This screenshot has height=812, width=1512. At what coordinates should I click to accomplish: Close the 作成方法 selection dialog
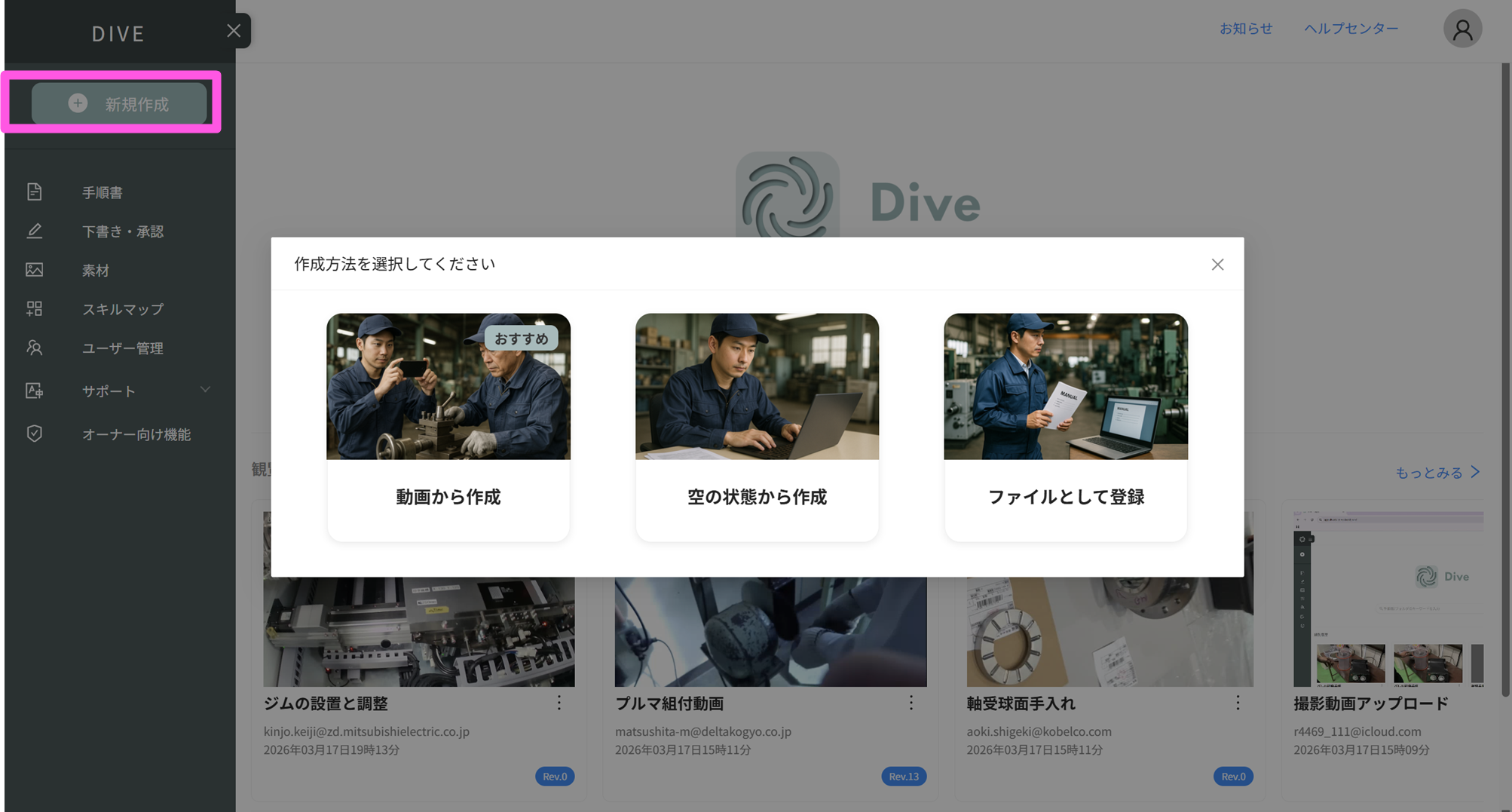tap(1217, 265)
